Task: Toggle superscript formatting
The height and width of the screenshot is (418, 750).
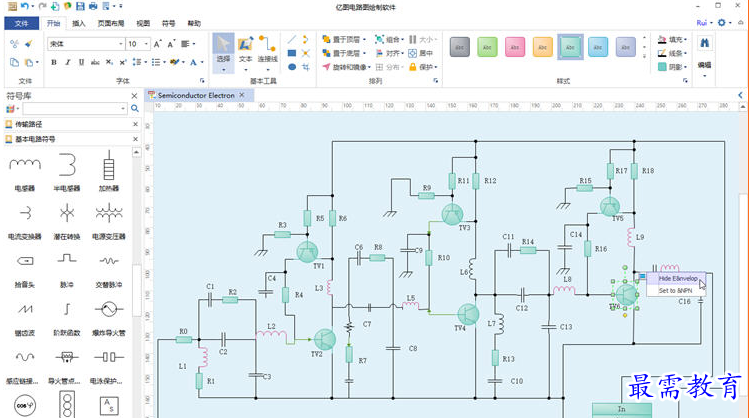Action: pos(123,62)
